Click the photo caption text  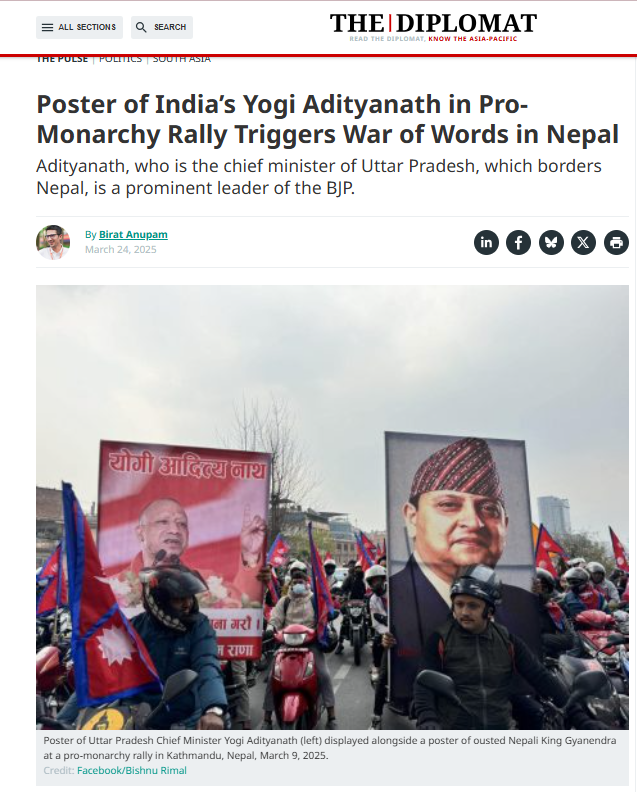329,748
